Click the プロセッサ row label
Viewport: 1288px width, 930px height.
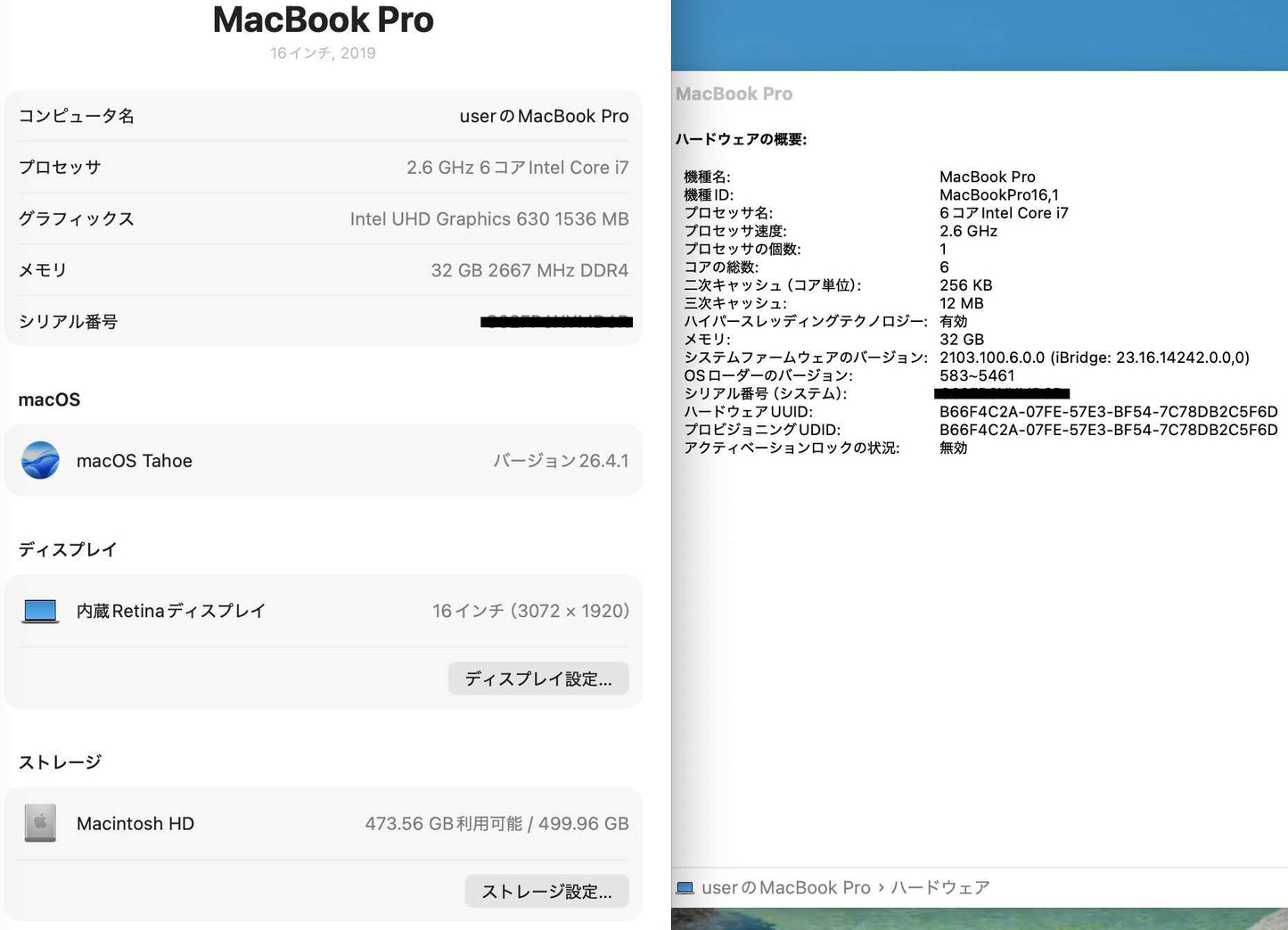point(60,168)
